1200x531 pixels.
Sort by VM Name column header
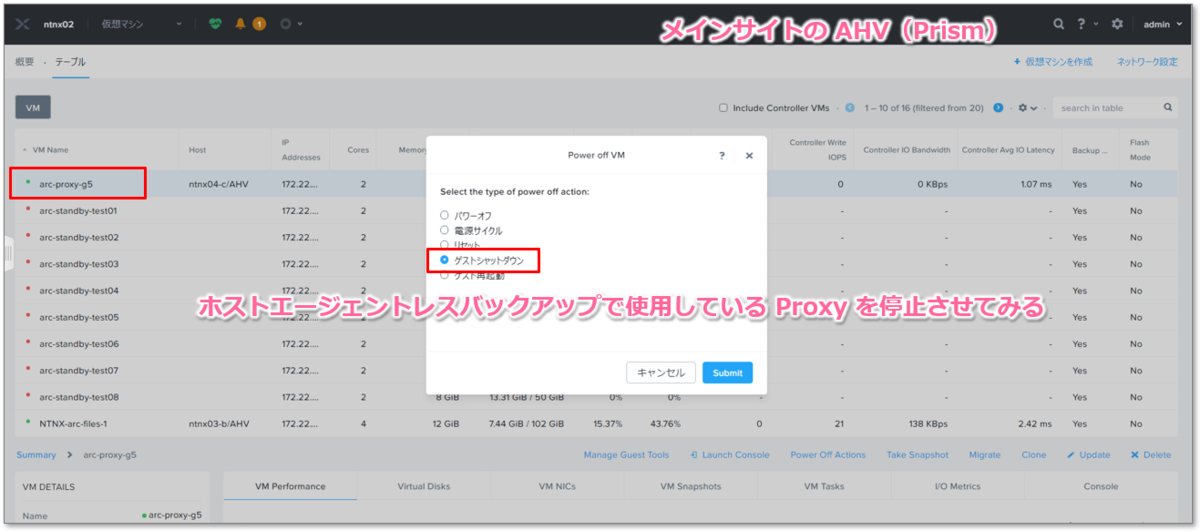(x=50, y=150)
